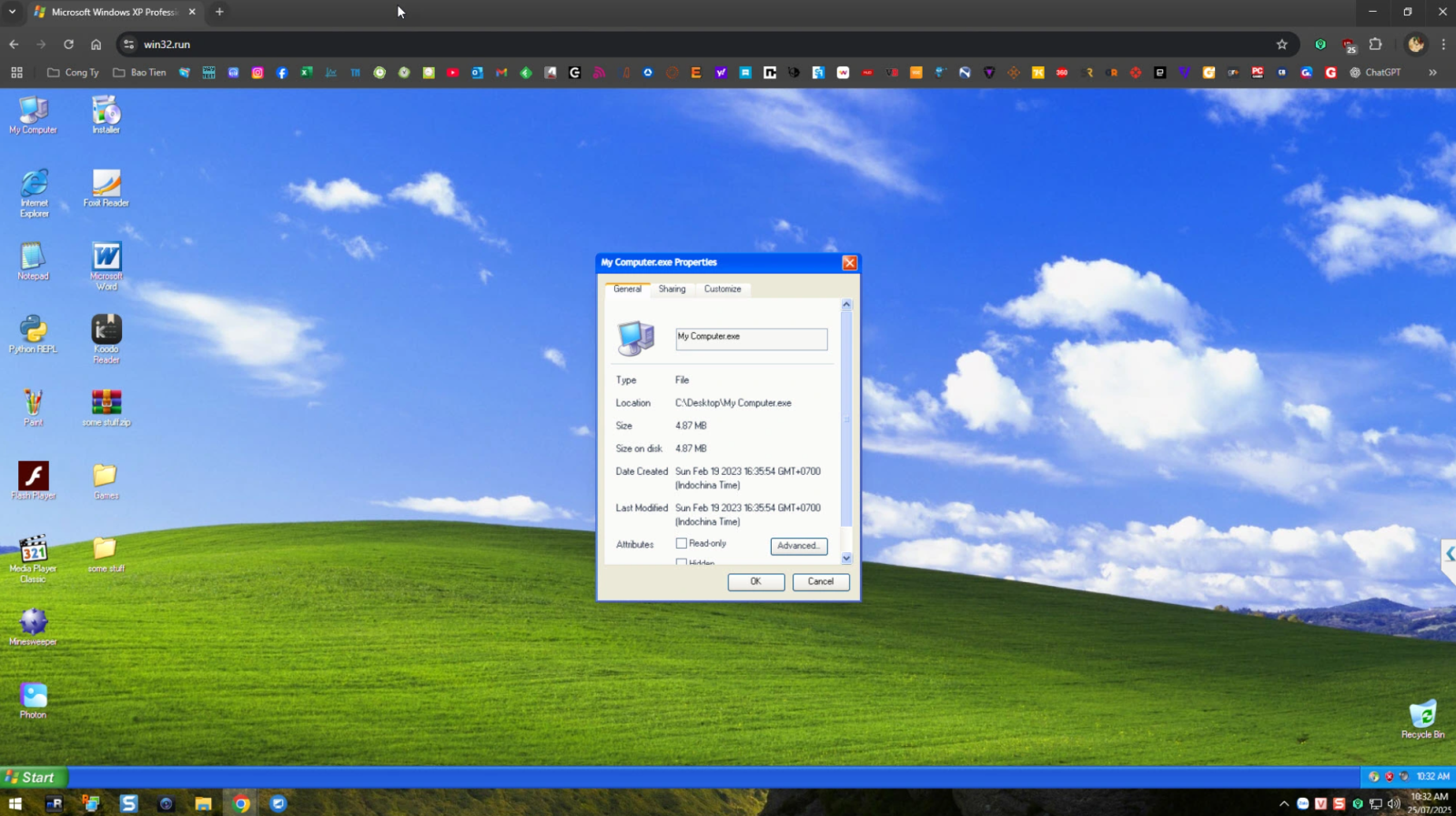The image size is (1456, 816).
Task: Click the XP taskbar clock showing 10:32 AM
Action: 1433,777
